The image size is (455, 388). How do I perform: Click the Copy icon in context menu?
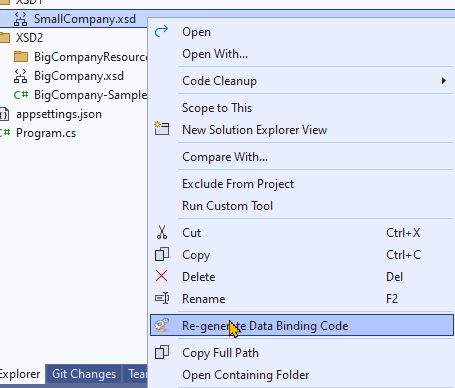[x=162, y=254]
